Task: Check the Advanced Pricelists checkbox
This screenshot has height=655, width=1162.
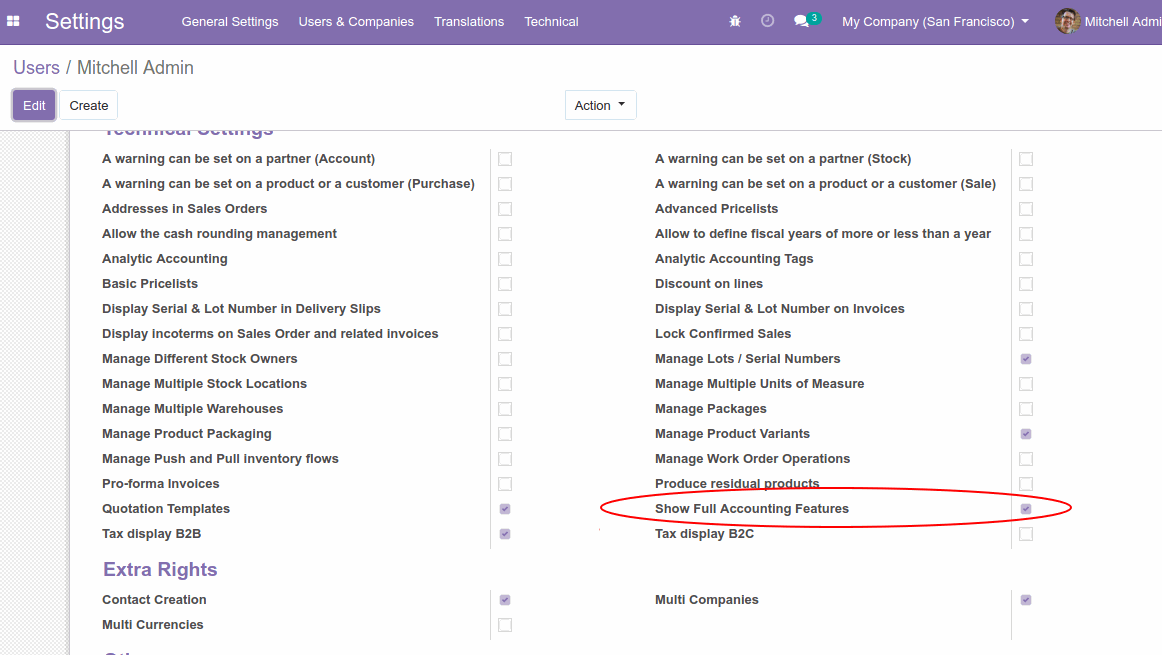Action: [x=1026, y=209]
